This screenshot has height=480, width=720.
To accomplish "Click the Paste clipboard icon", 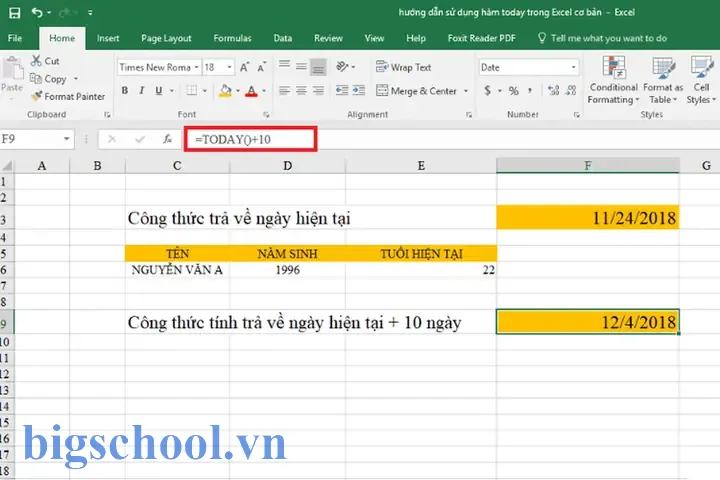I will click(x=12, y=69).
